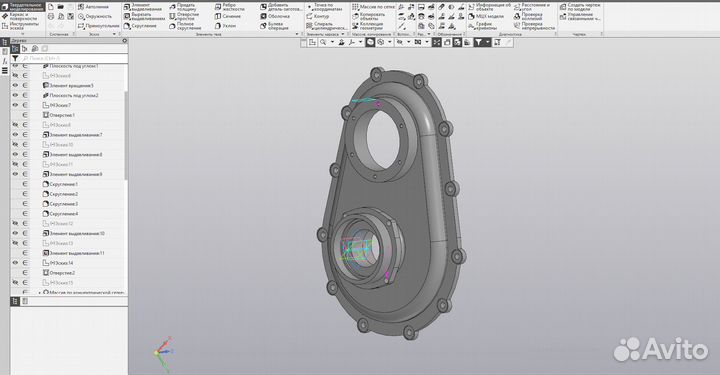The height and width of the screenshot is (375, 720).
Task: Click Копировать объекты command
Action: coord(369,16)
